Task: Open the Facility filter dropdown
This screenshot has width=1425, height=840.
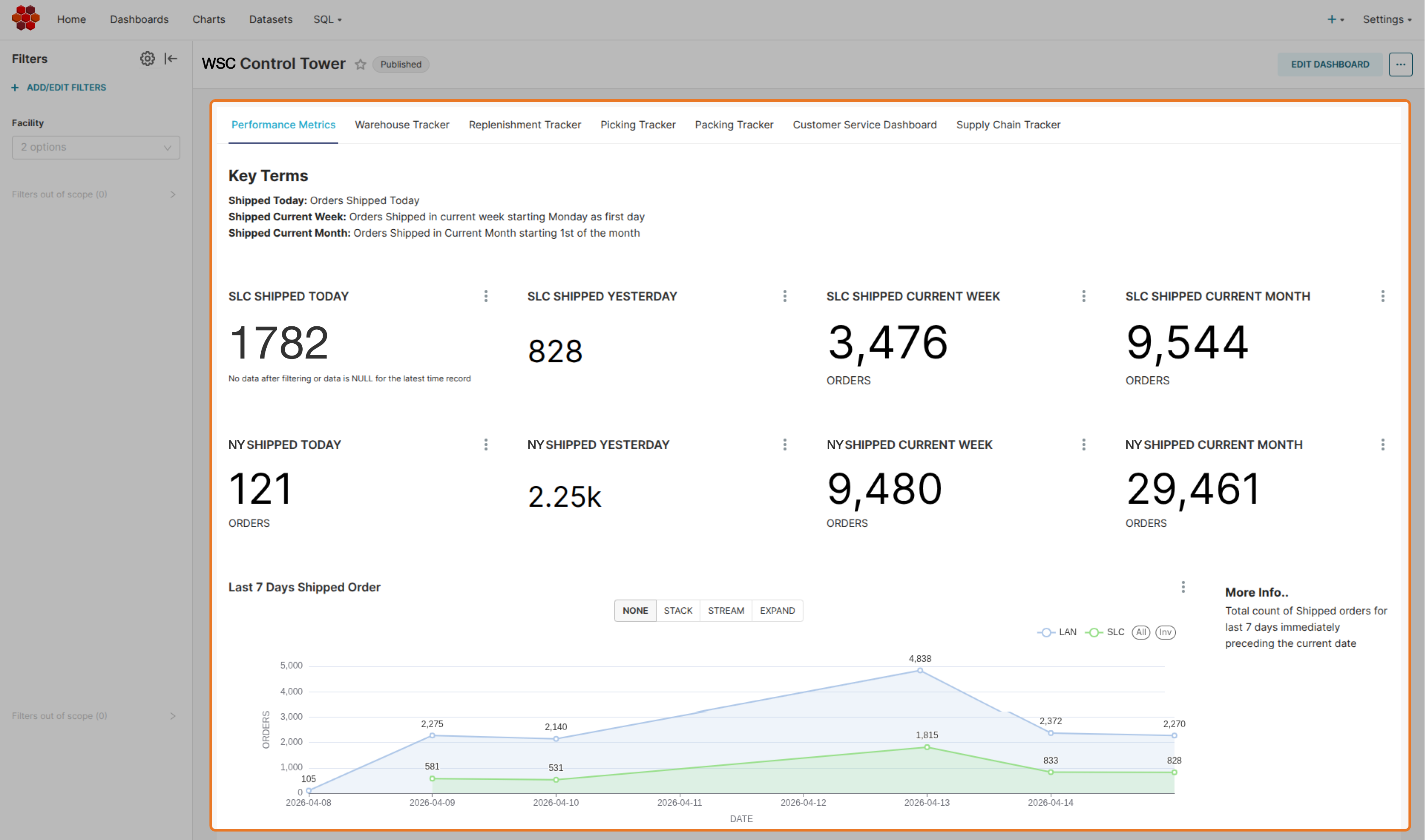Action: point(96,147)
